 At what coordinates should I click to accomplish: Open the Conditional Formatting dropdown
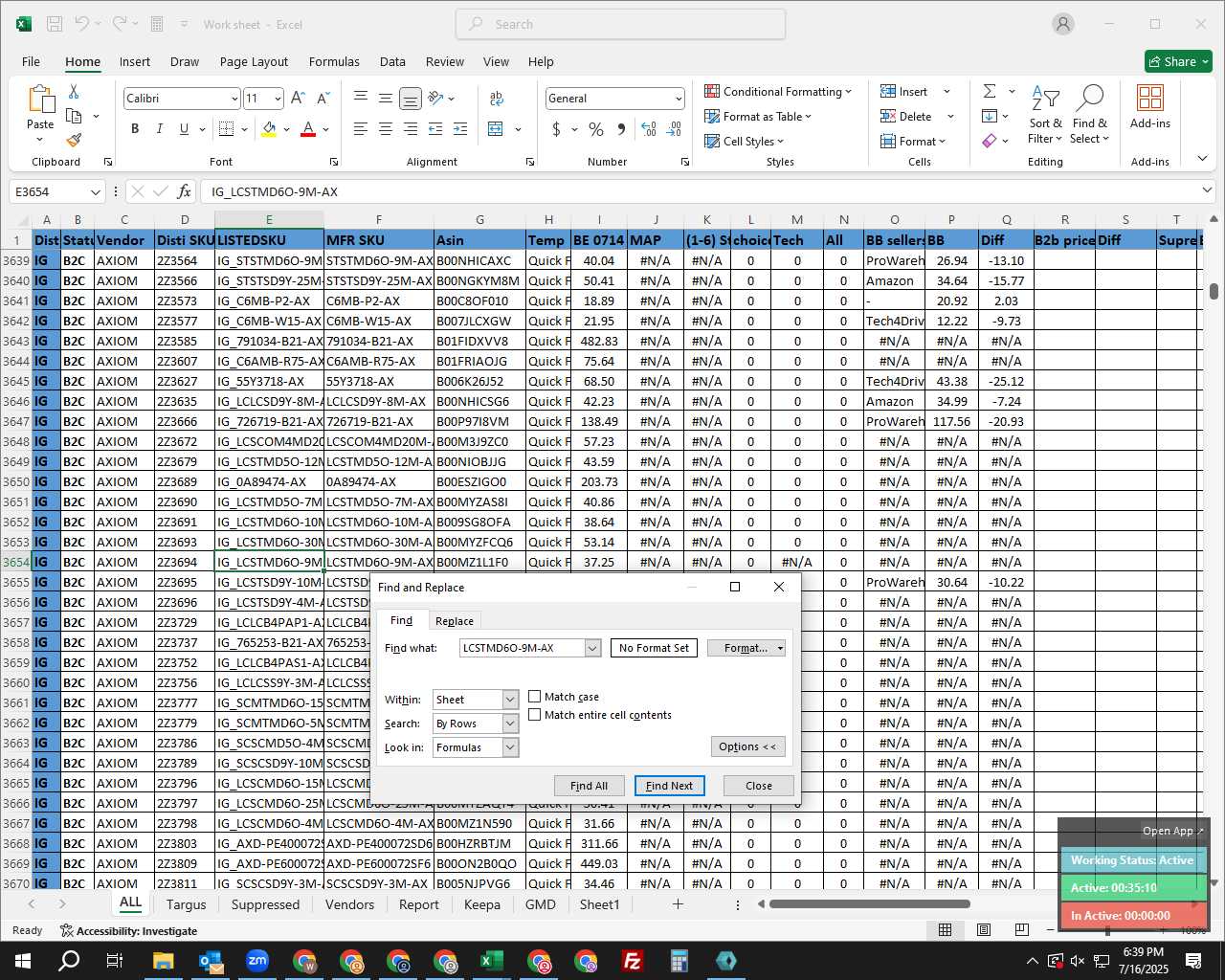[x=777, y=91]
